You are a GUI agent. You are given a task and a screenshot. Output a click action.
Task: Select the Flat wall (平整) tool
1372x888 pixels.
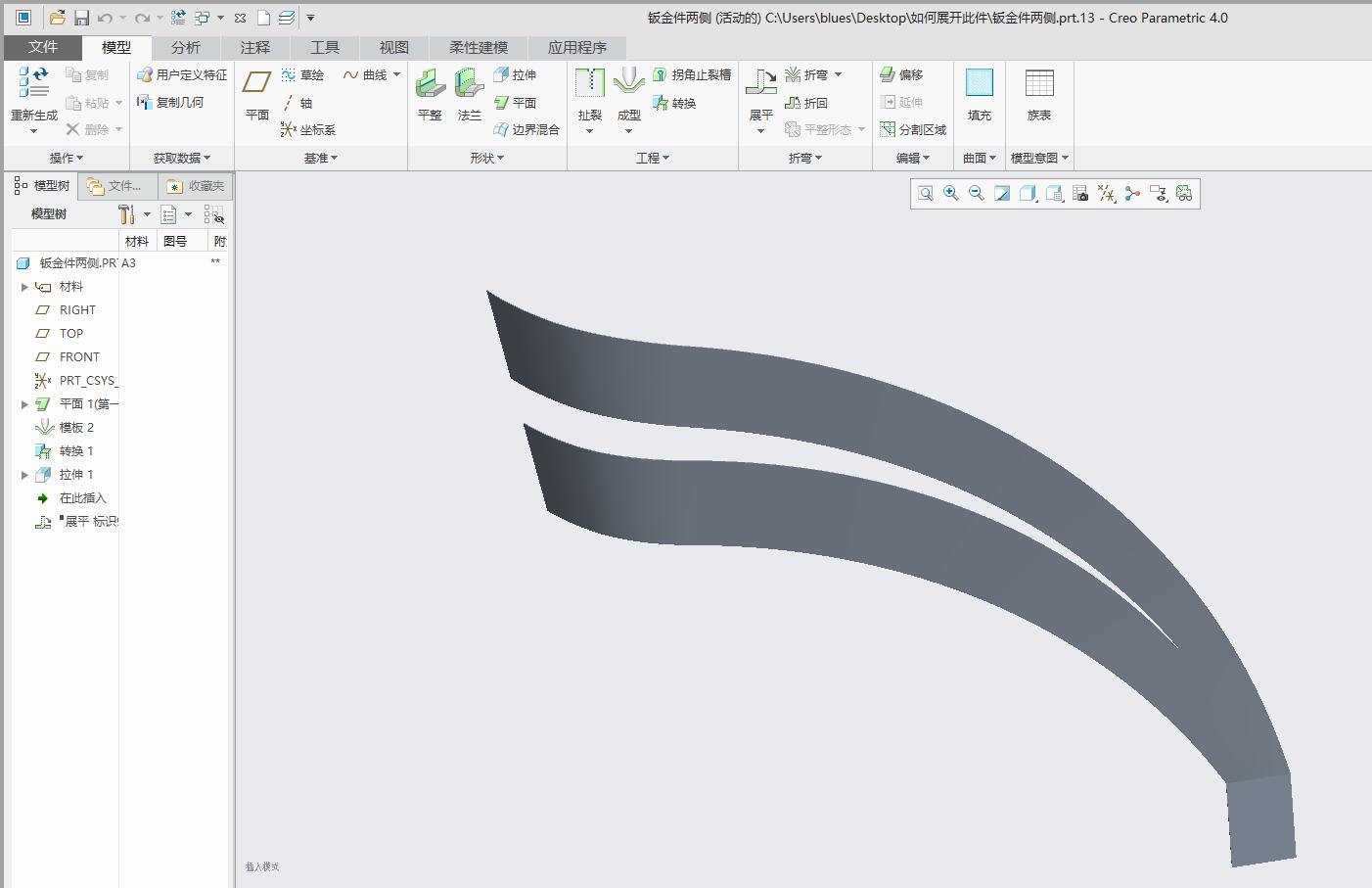430,95
